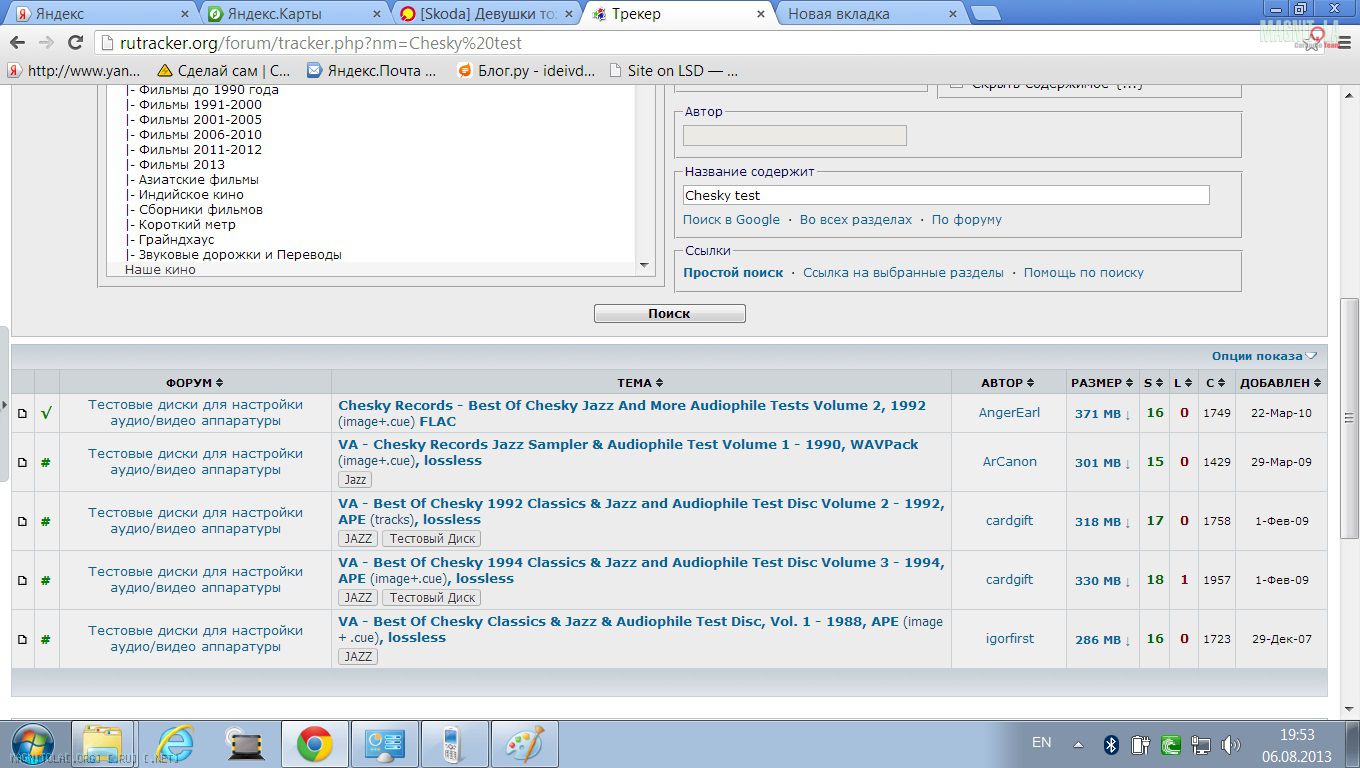
Task: Open the http://www.yan... bookmark
Action: [x=74, y=71]
